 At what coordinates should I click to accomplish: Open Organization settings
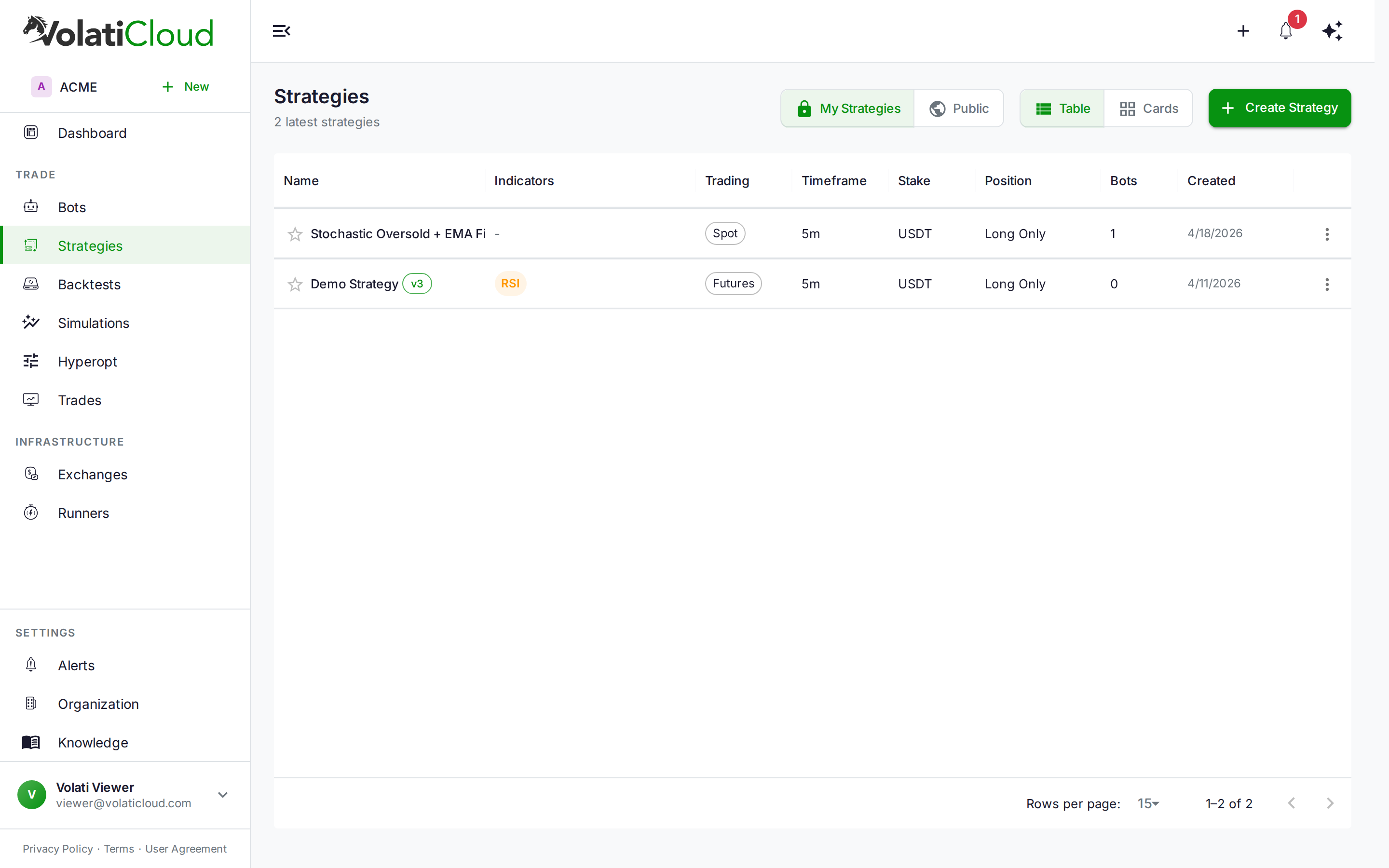[125, 704]
